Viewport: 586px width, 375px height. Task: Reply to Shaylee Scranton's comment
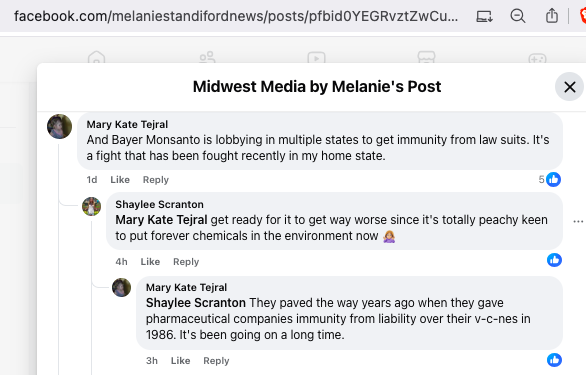pyautogui.click(x=186, y=262)
